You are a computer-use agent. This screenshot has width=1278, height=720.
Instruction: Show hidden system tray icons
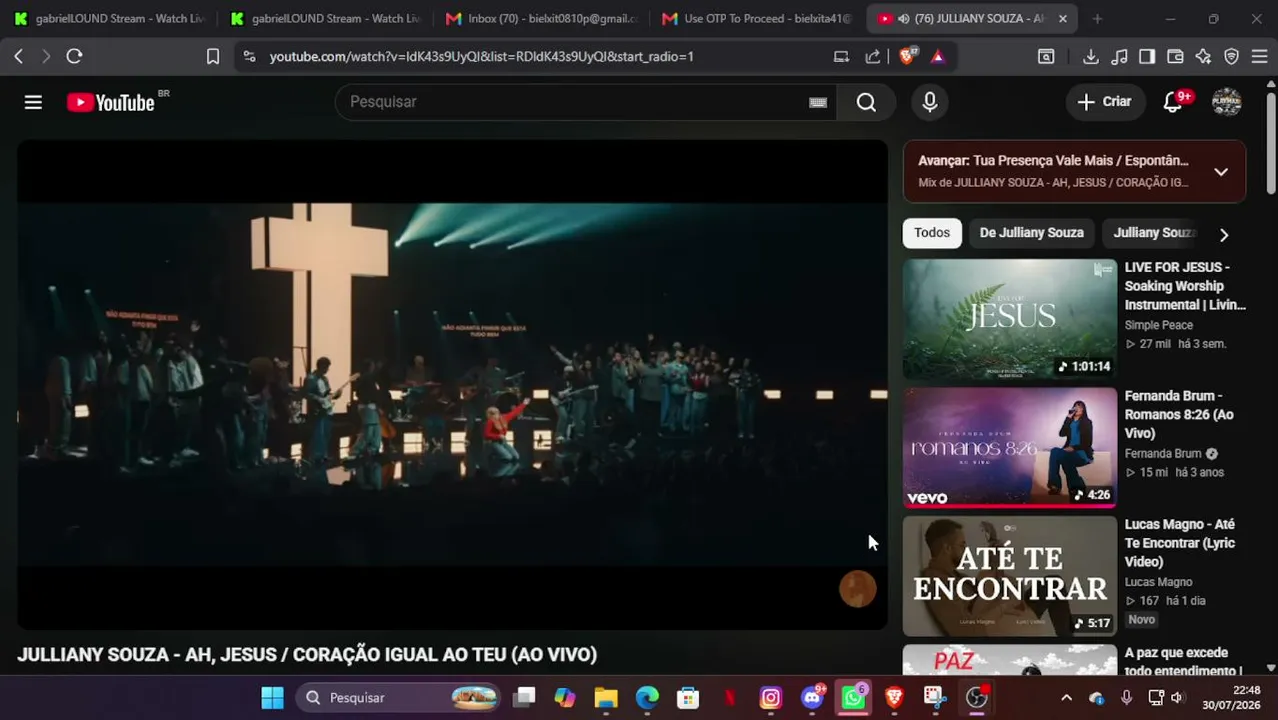[x=1066, y=697]
